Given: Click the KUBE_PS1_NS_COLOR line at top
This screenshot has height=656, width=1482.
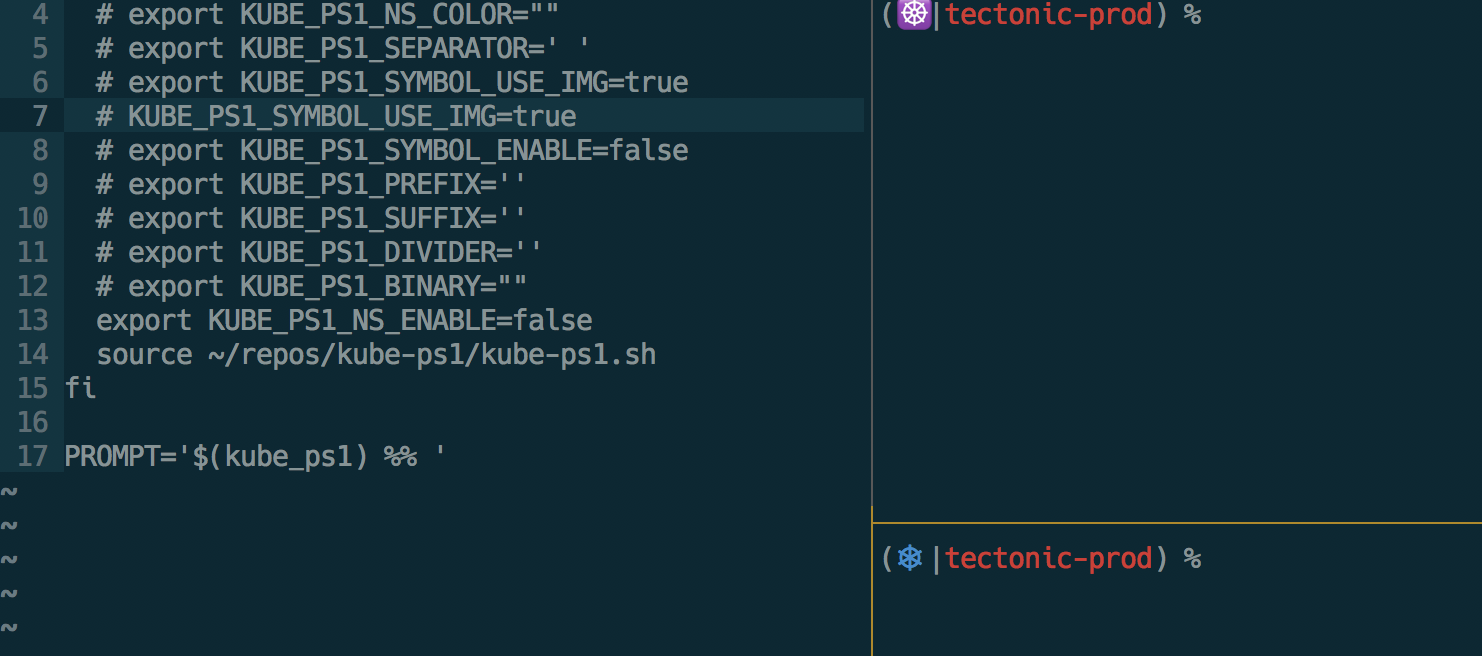Looking at the screenshot, I should [x=328, y=14].
